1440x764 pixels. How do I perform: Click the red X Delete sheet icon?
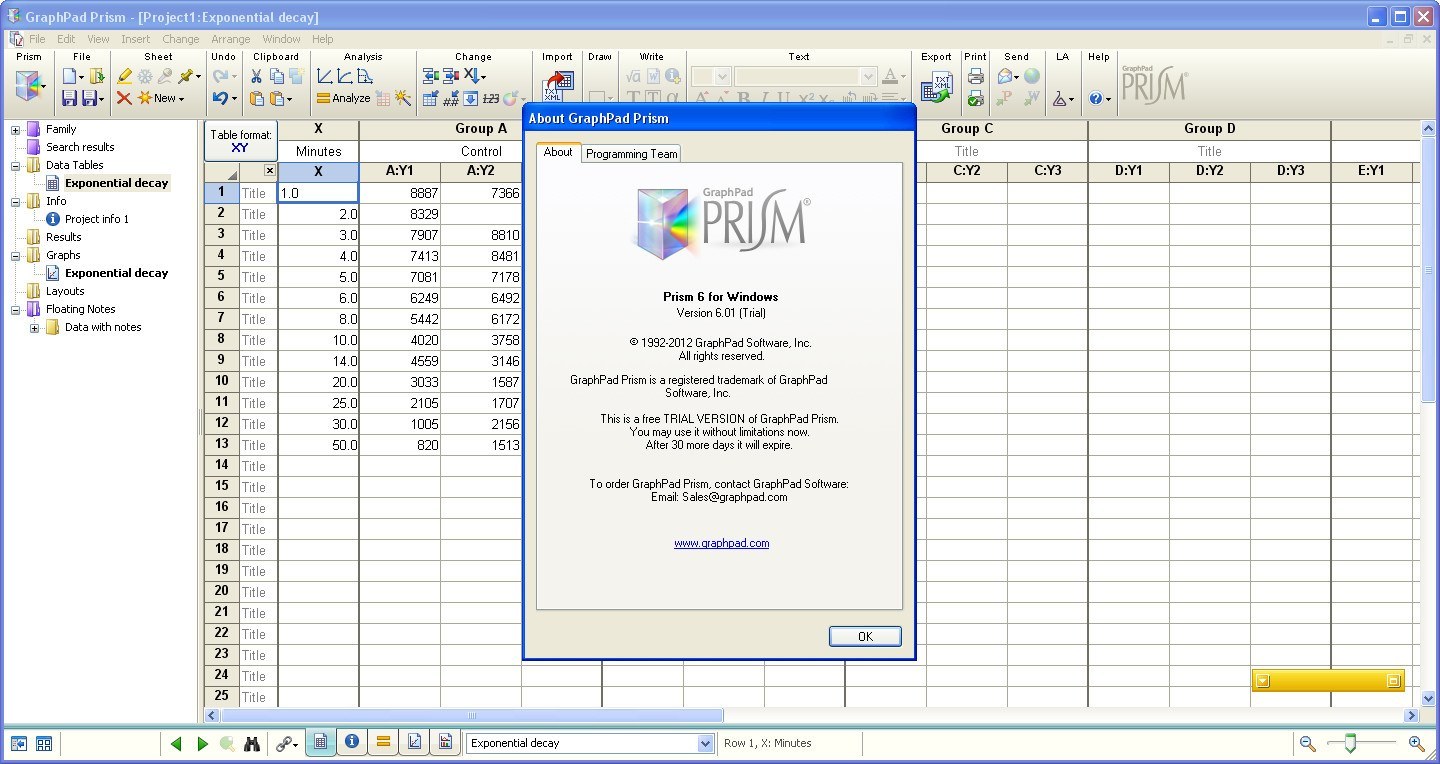coord(124,98)
